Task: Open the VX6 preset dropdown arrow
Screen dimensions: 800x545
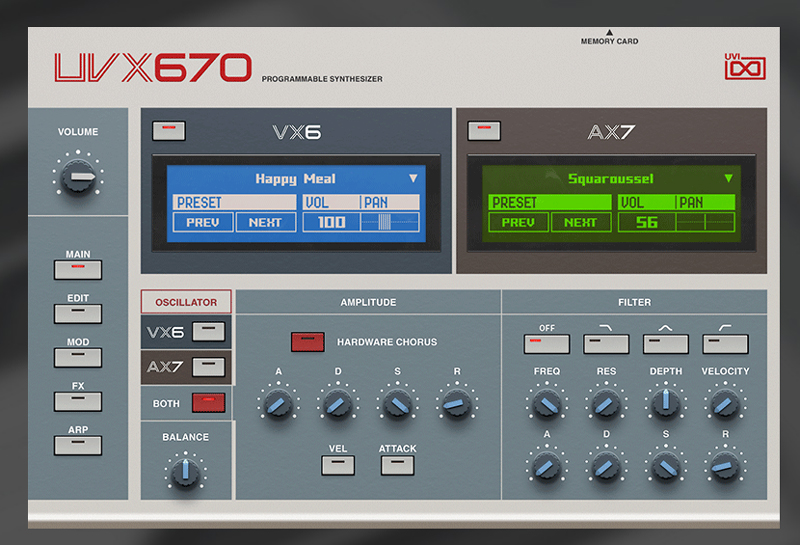Action: 413,178
